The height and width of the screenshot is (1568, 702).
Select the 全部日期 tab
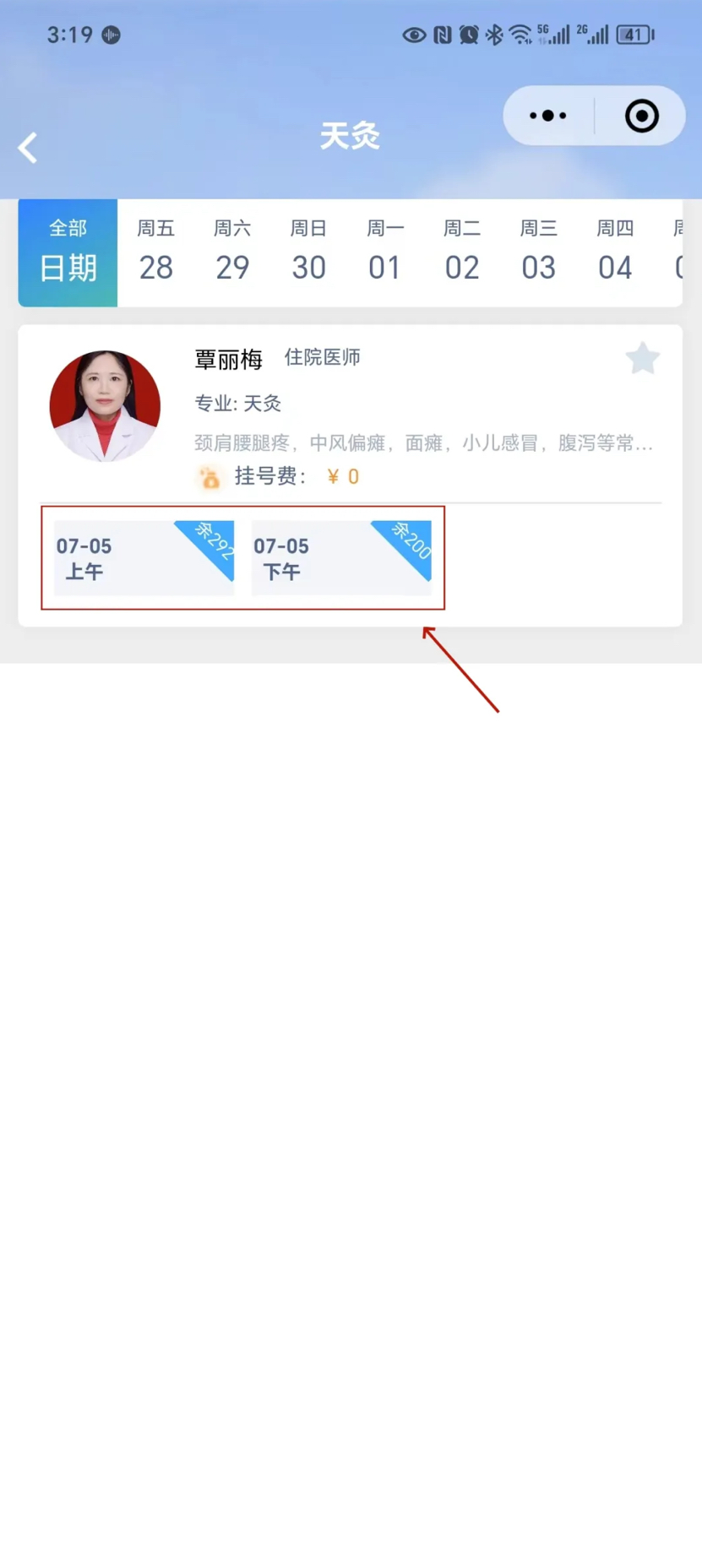tap(68, 252)
